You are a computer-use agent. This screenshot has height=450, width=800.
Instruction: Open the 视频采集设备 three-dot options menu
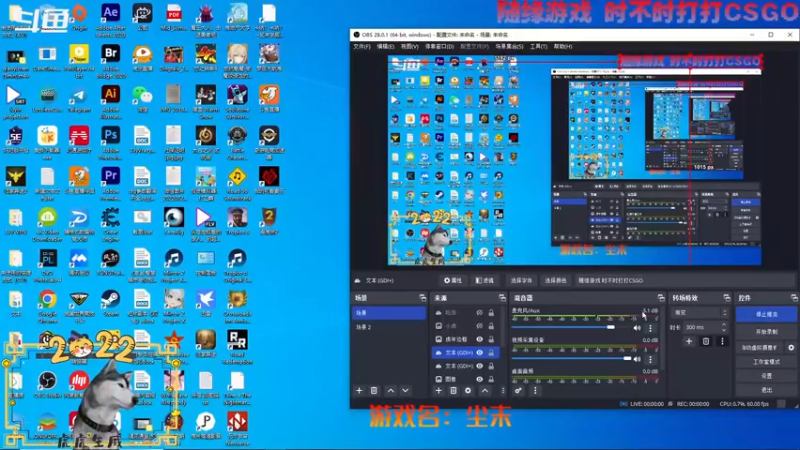(x=651, y=359)
